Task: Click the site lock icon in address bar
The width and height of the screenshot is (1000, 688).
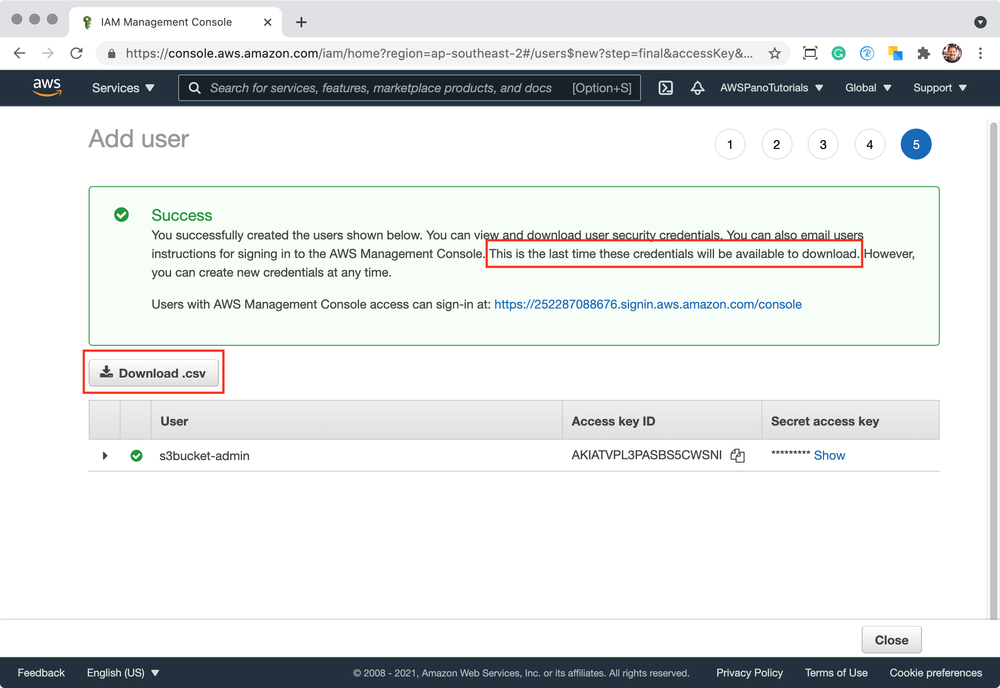Action: (112, 54)
